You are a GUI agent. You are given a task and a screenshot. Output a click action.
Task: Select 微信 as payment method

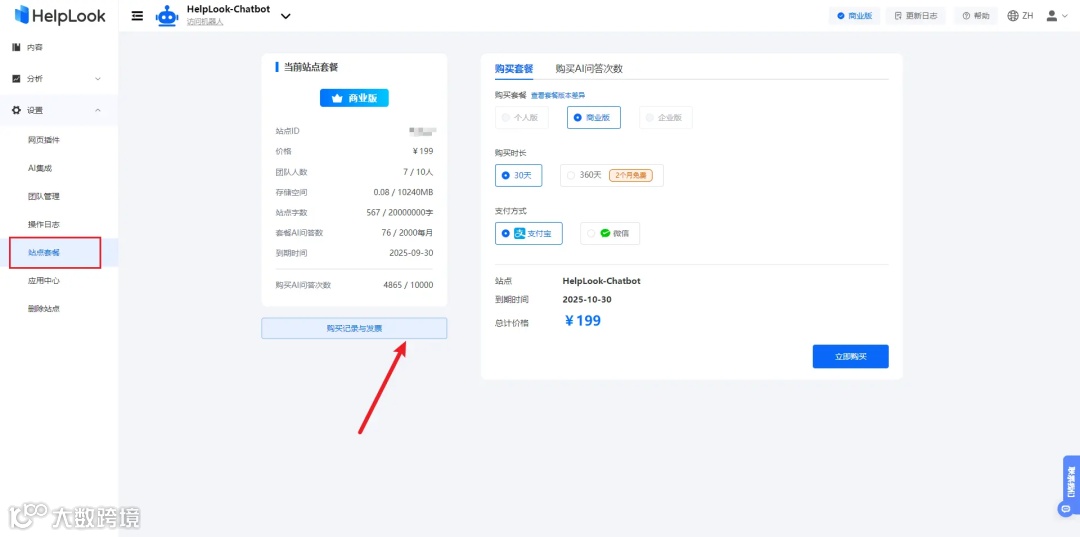610,233
